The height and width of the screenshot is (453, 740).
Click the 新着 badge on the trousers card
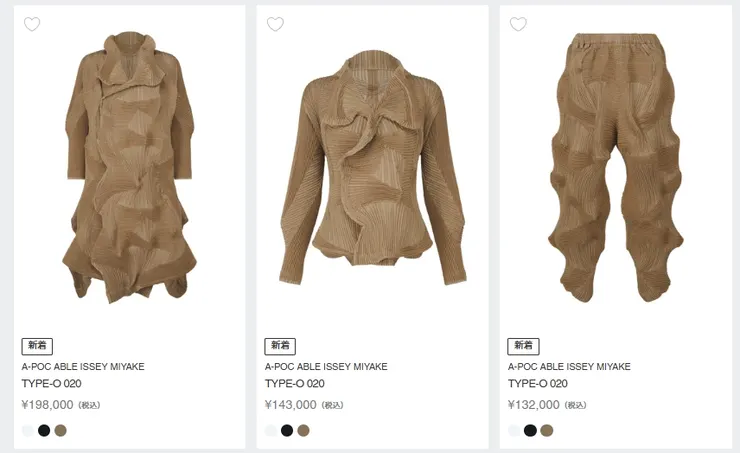point(523,346)
